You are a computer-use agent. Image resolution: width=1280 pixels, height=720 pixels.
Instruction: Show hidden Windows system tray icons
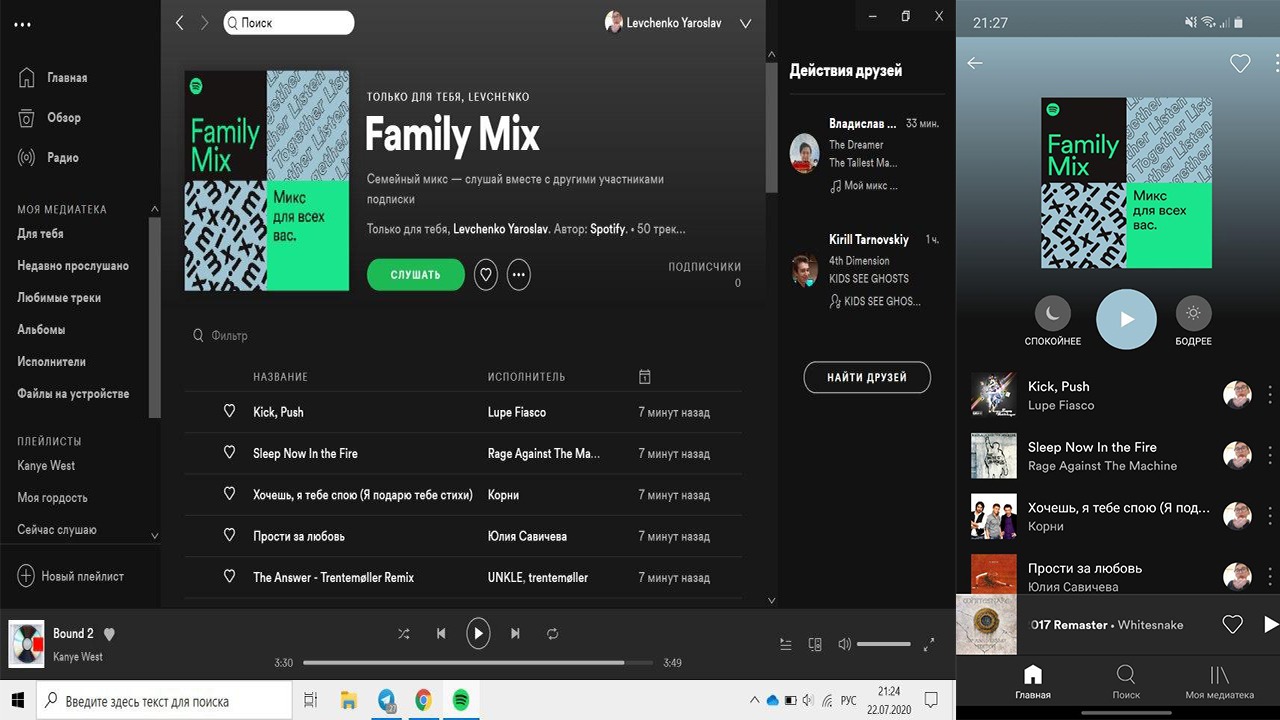[755, 700]
